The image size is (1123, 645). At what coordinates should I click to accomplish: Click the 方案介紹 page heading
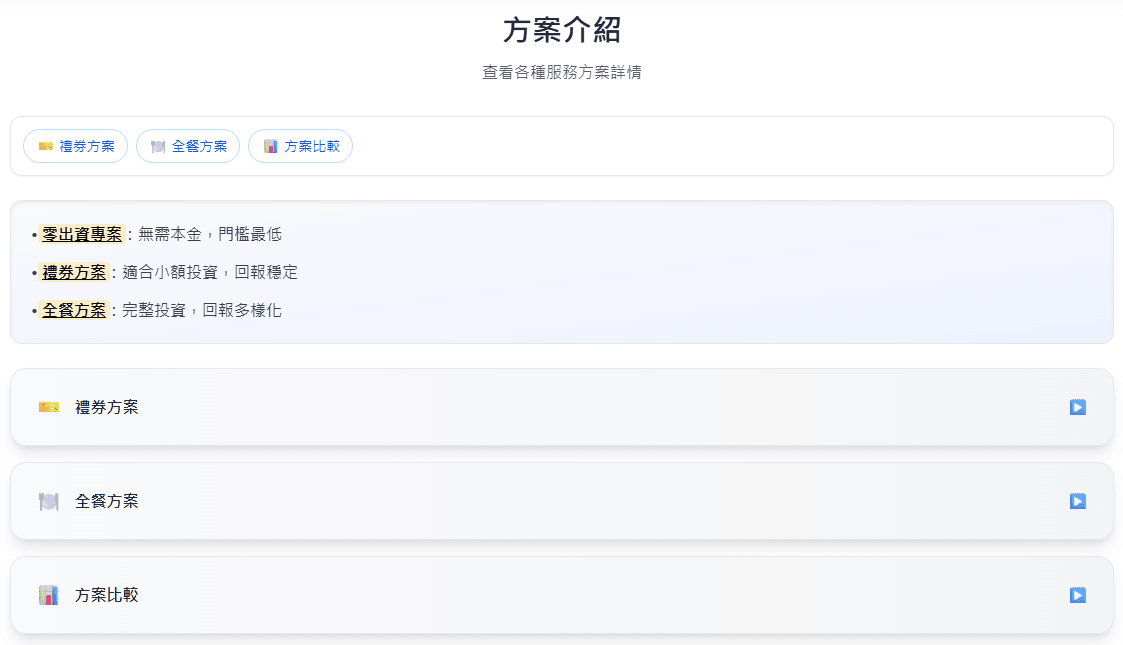click(561, 30)
